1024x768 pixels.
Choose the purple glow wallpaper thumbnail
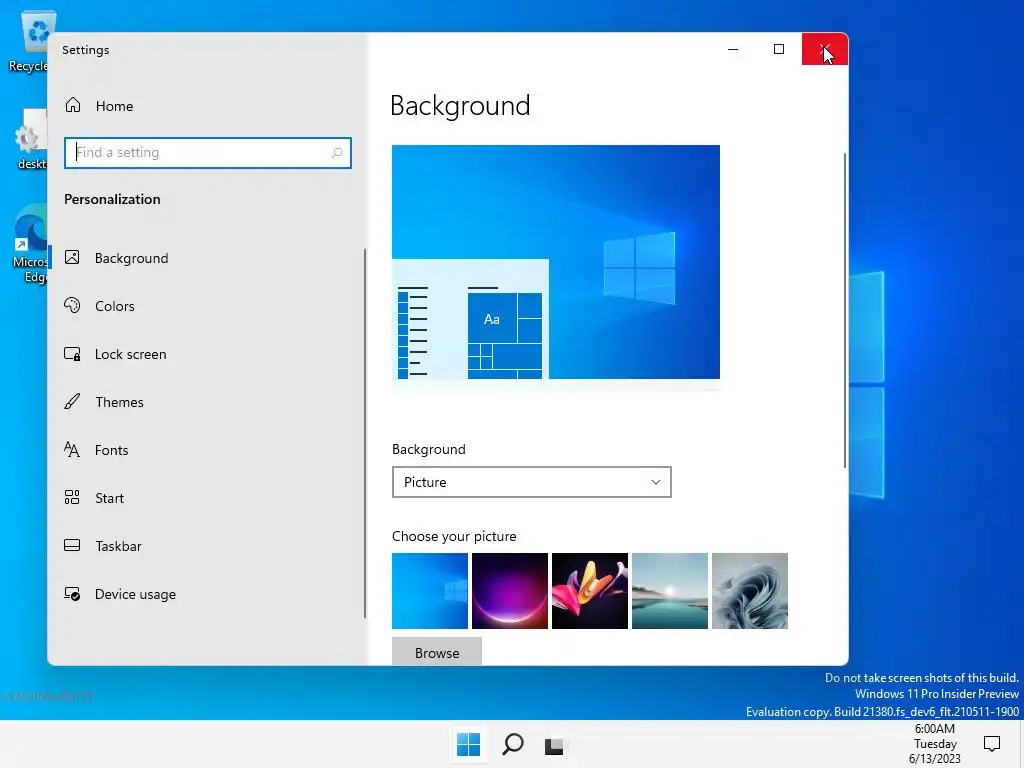509,591
